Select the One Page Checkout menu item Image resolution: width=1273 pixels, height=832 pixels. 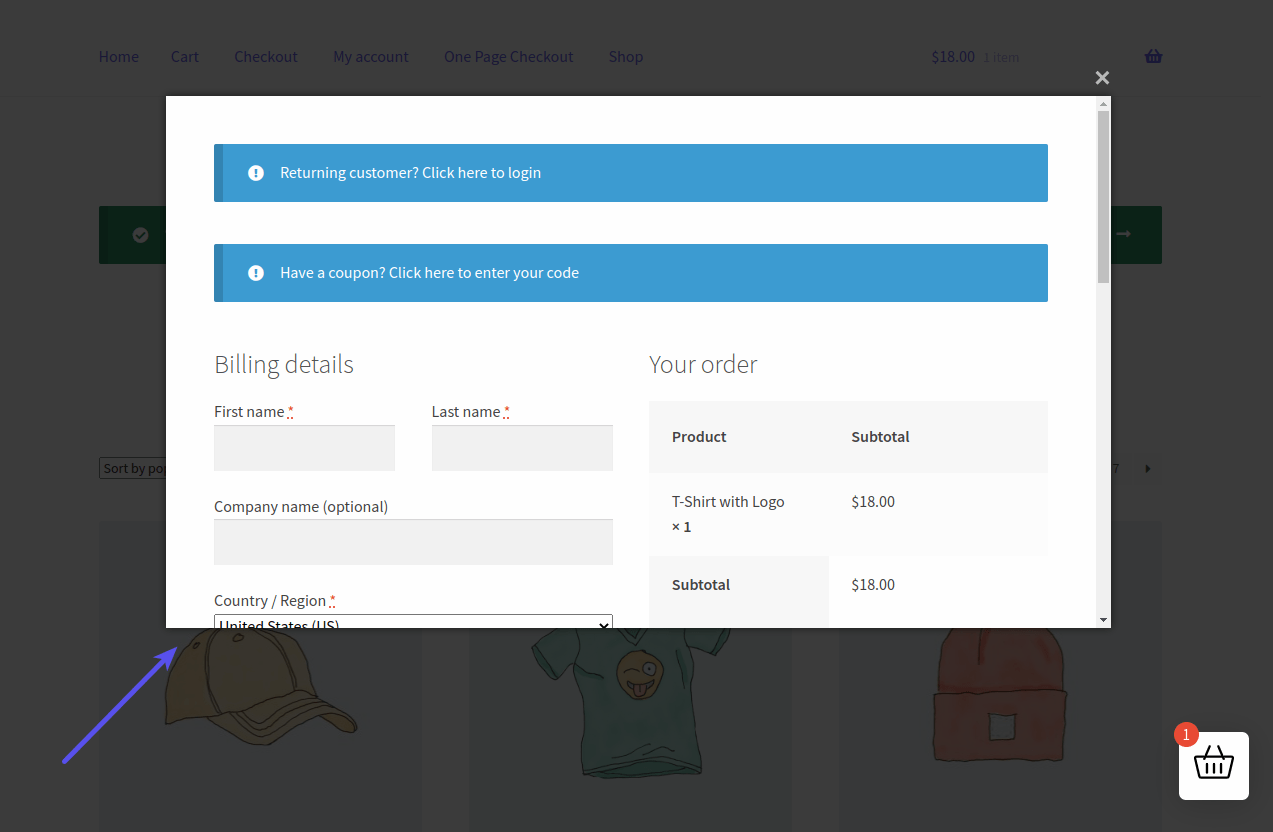tap(508, 56)
